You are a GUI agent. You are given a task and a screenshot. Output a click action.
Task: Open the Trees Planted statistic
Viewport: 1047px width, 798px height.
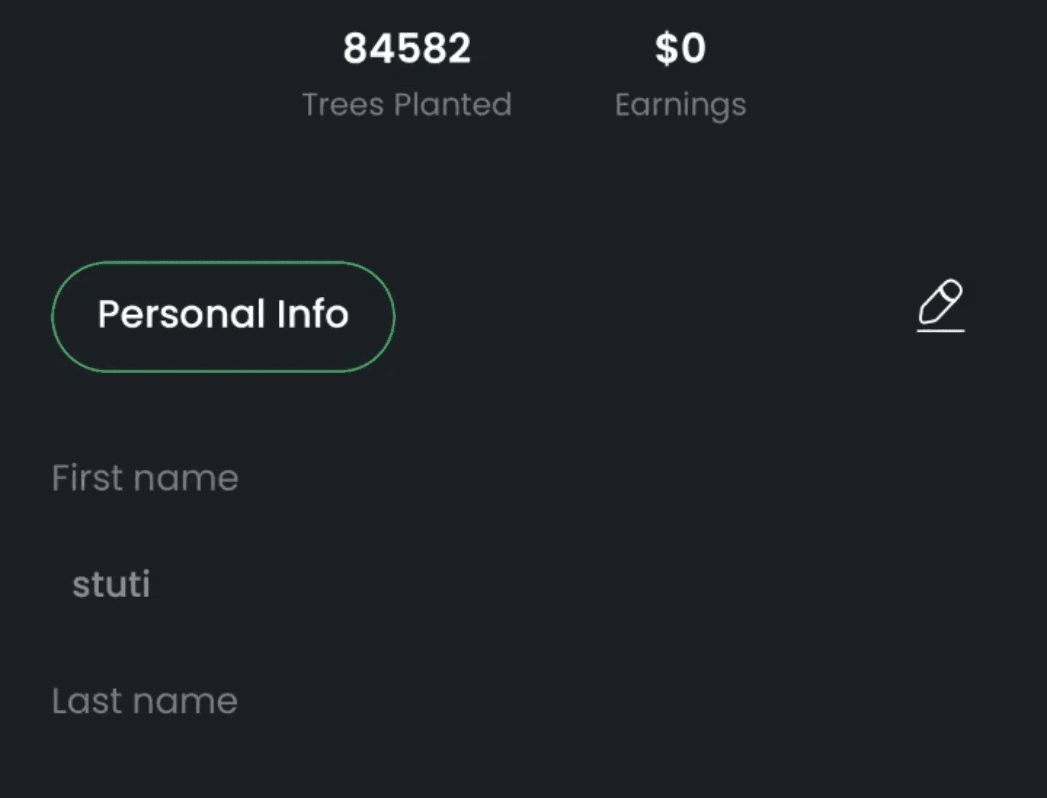407,76
